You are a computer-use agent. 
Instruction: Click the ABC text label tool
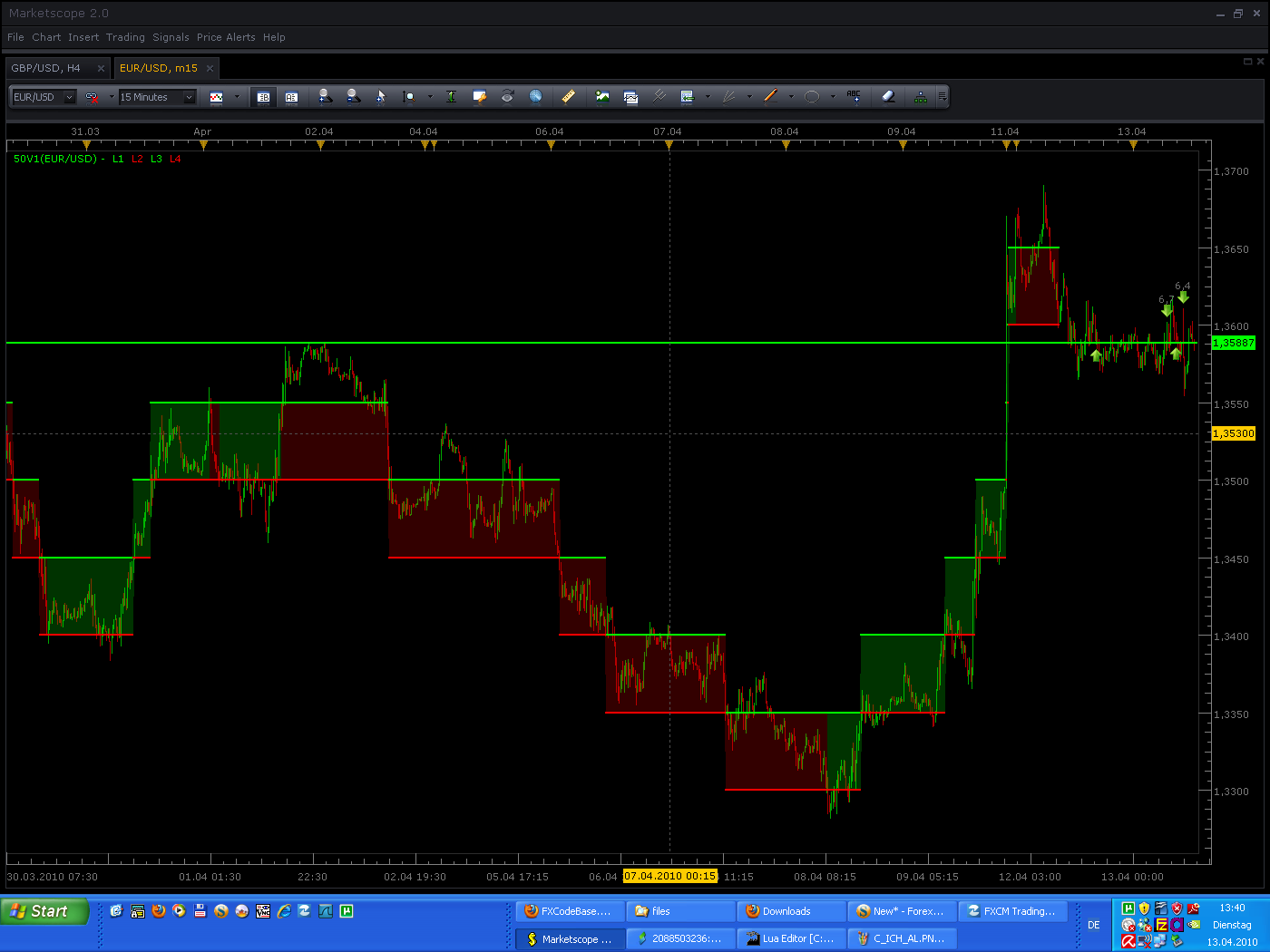coord(854,96)
